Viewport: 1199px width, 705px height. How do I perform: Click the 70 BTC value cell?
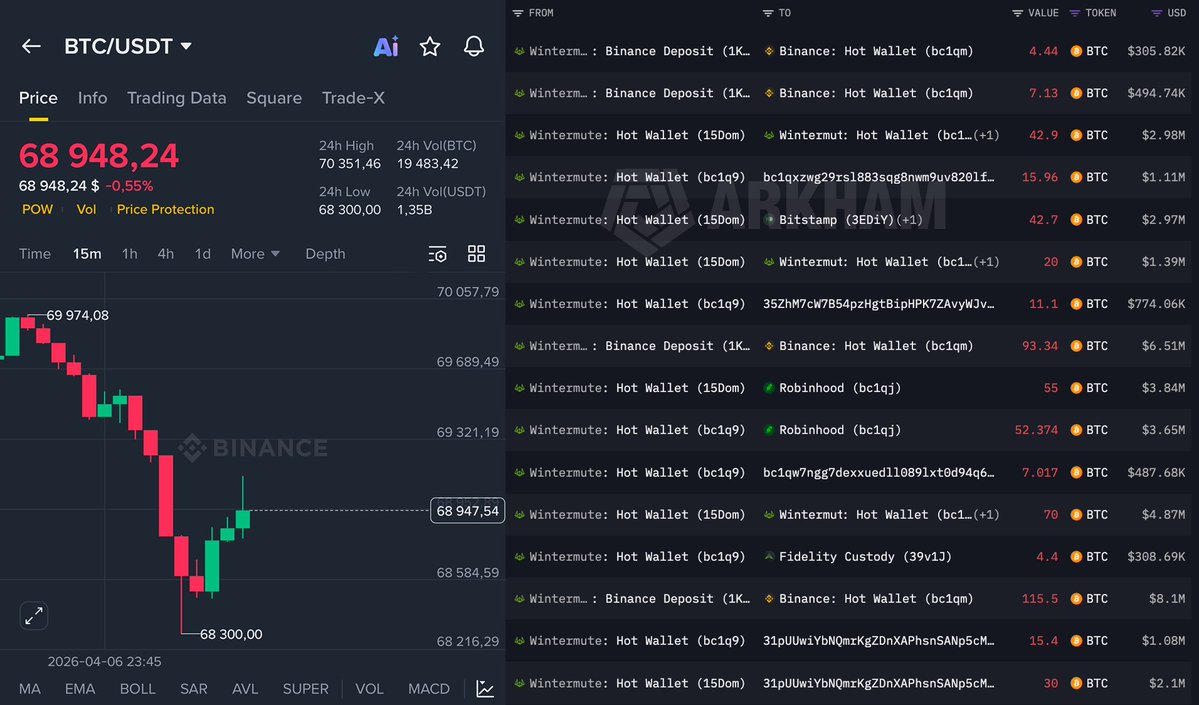[x=1051, y=515]
